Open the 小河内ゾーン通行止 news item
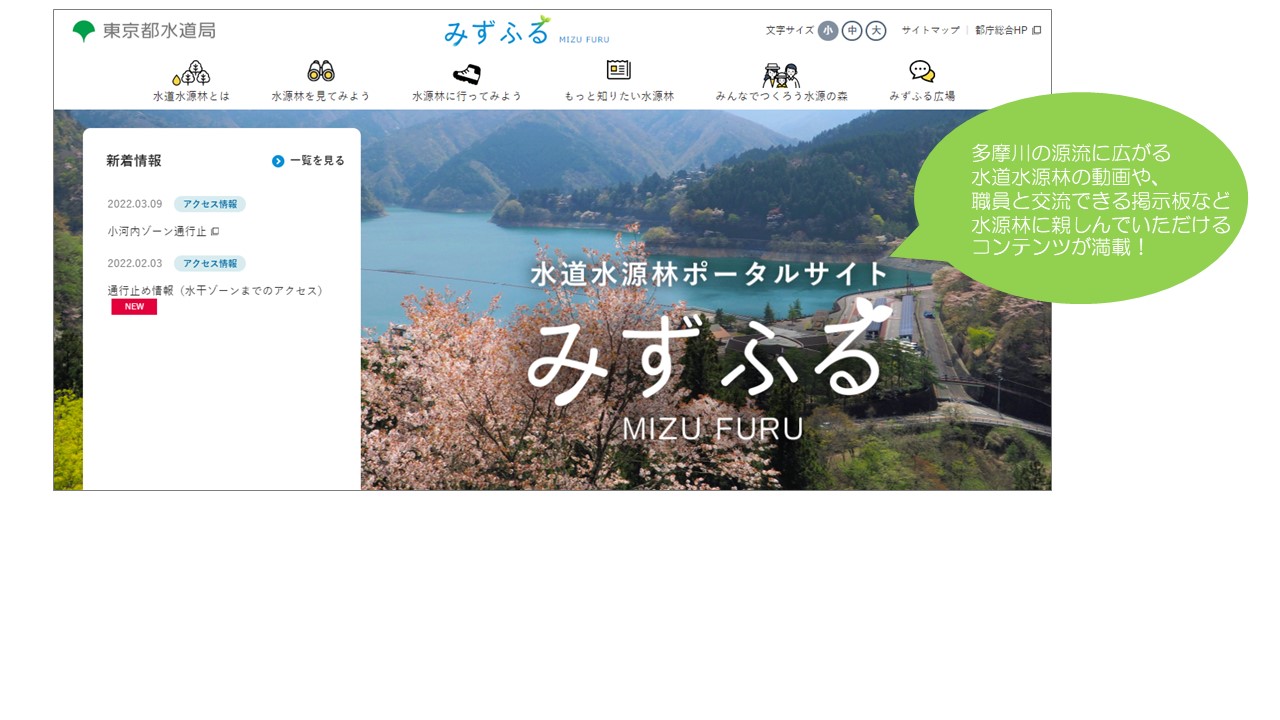The width and height of the screenshot is (1280, 720). (157, 231)
